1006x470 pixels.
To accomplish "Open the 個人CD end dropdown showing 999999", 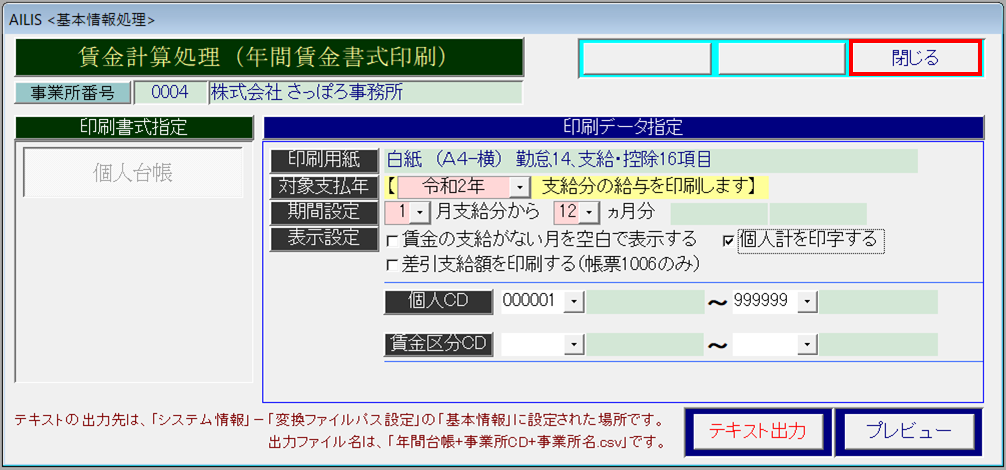I will [x=806, y=302].
